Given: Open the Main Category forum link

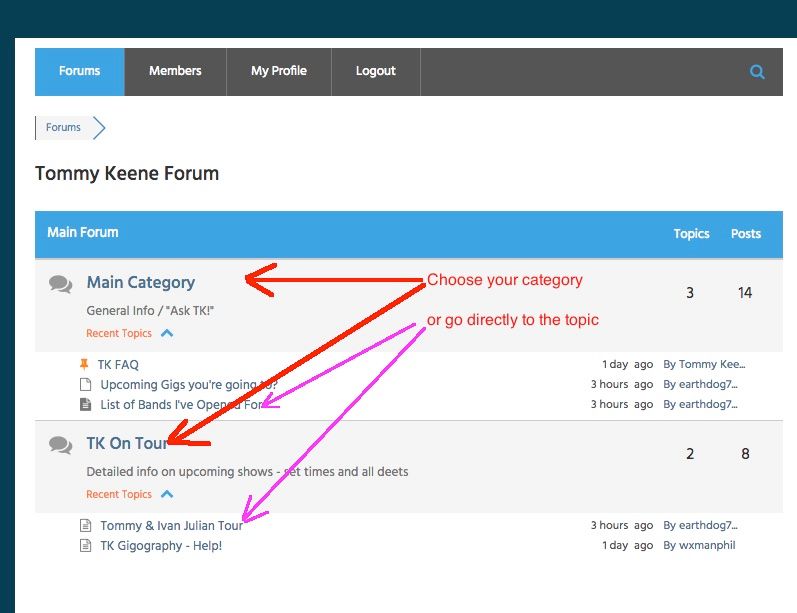Looking at the screenshot, I should (141, 283).
